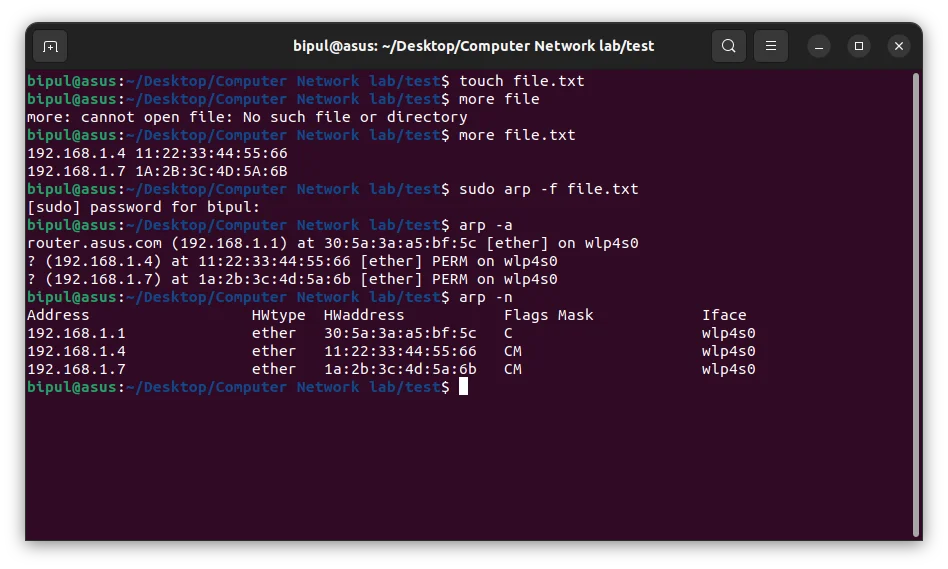The height and width of the screenshot is (569, 948).
Task: Click the 'more: cannot open file' error line
Action: pos(247,117)
